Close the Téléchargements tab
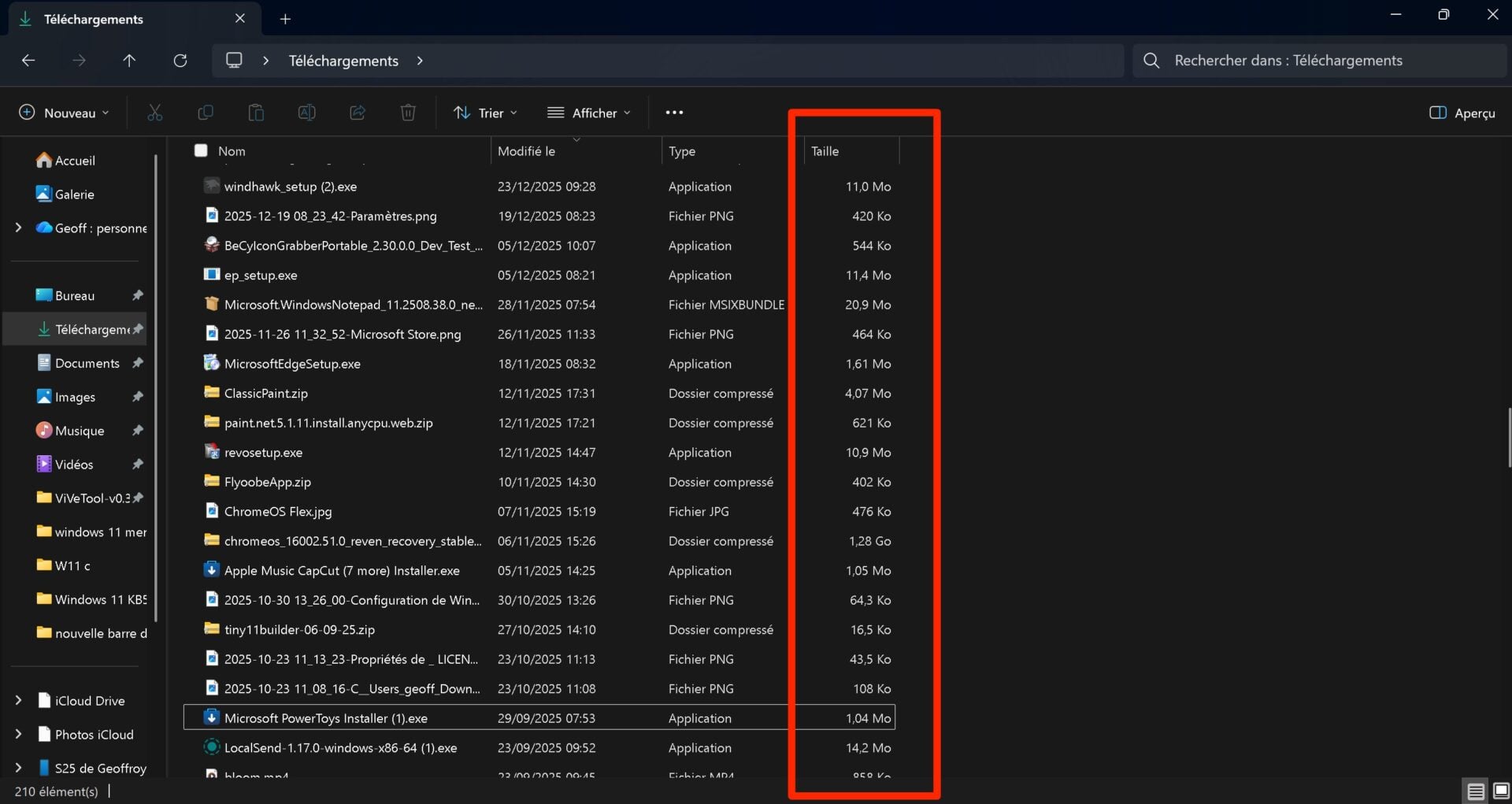This screenshot has height=804, width=1512. point(240,18)
